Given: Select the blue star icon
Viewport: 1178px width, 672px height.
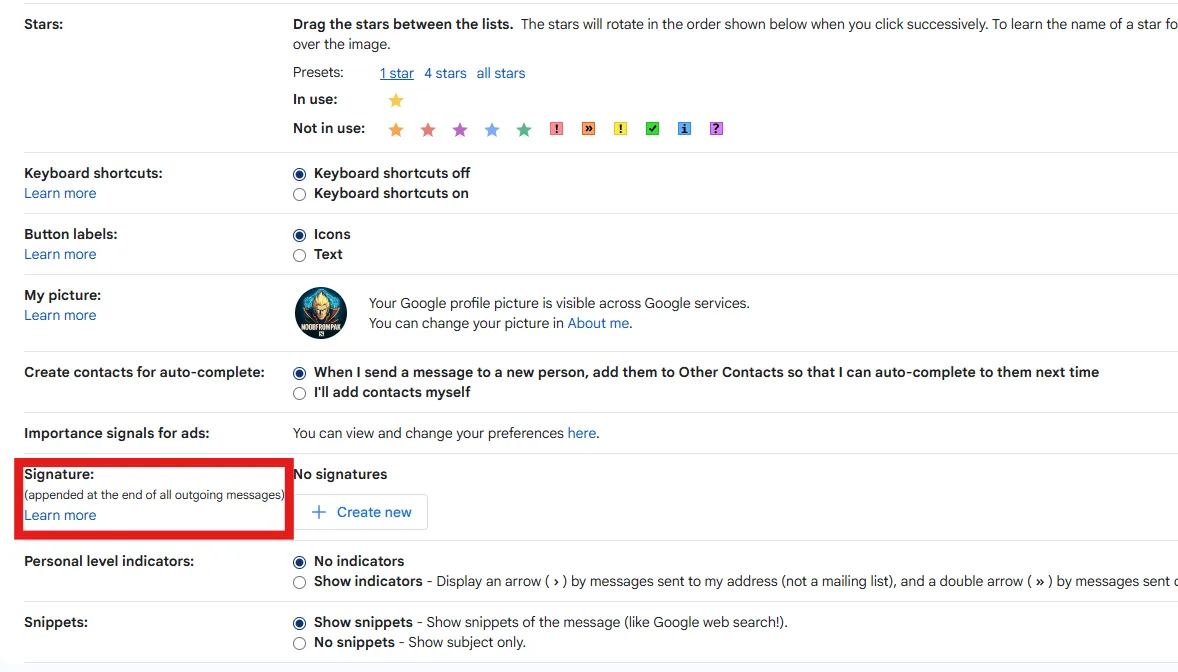Looking at the screenshot, I should coord(492,128).
